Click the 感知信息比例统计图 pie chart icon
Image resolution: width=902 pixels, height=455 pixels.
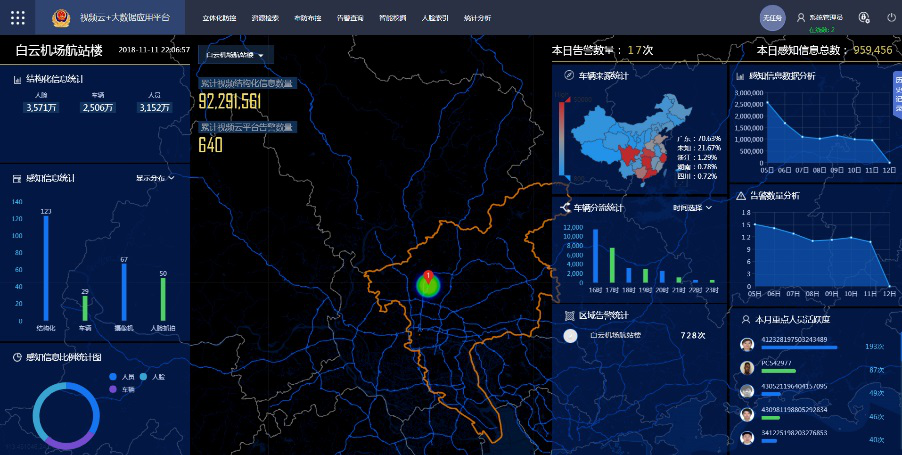(18, 356)
